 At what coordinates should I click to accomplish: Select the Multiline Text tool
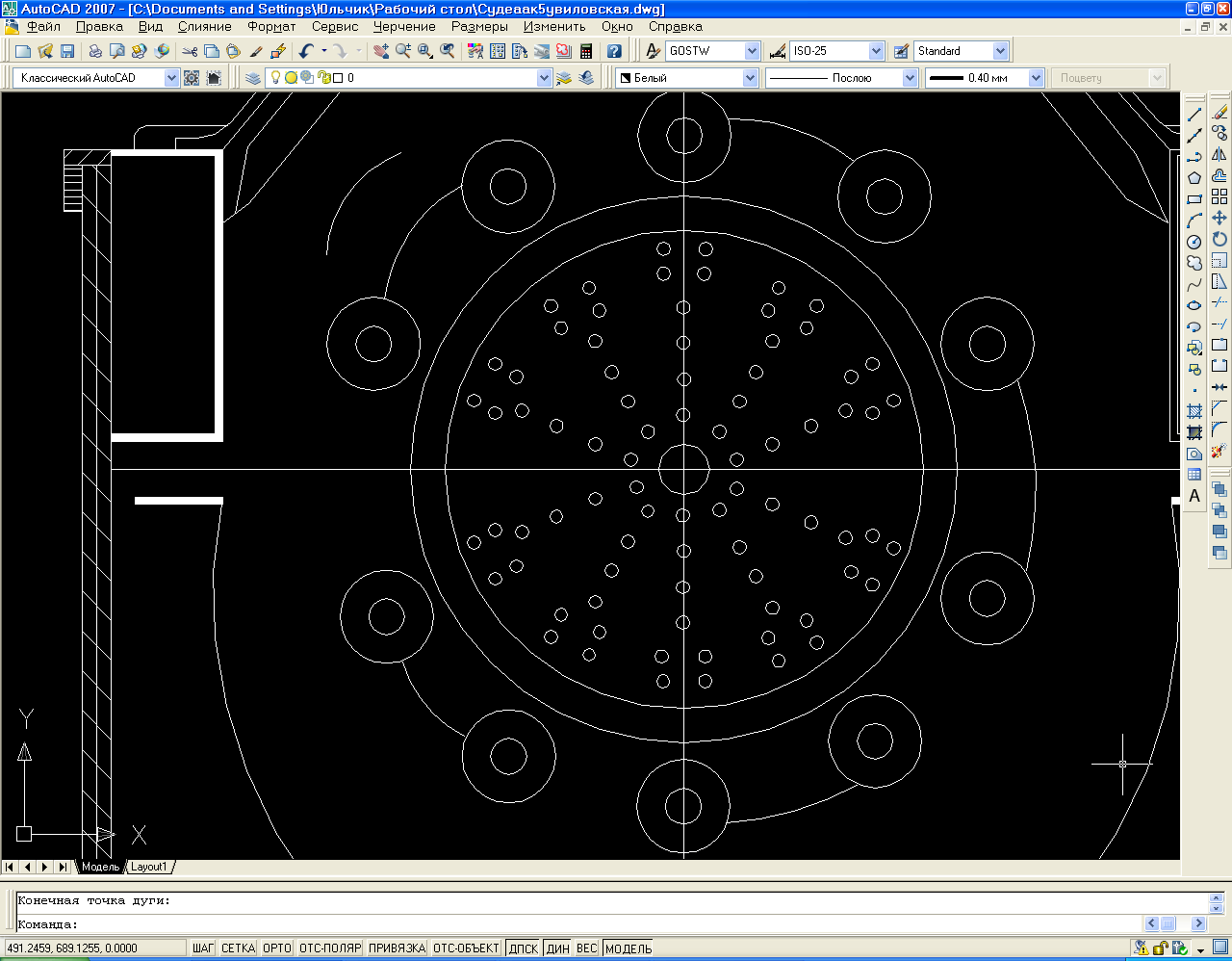click(1194, 497)
